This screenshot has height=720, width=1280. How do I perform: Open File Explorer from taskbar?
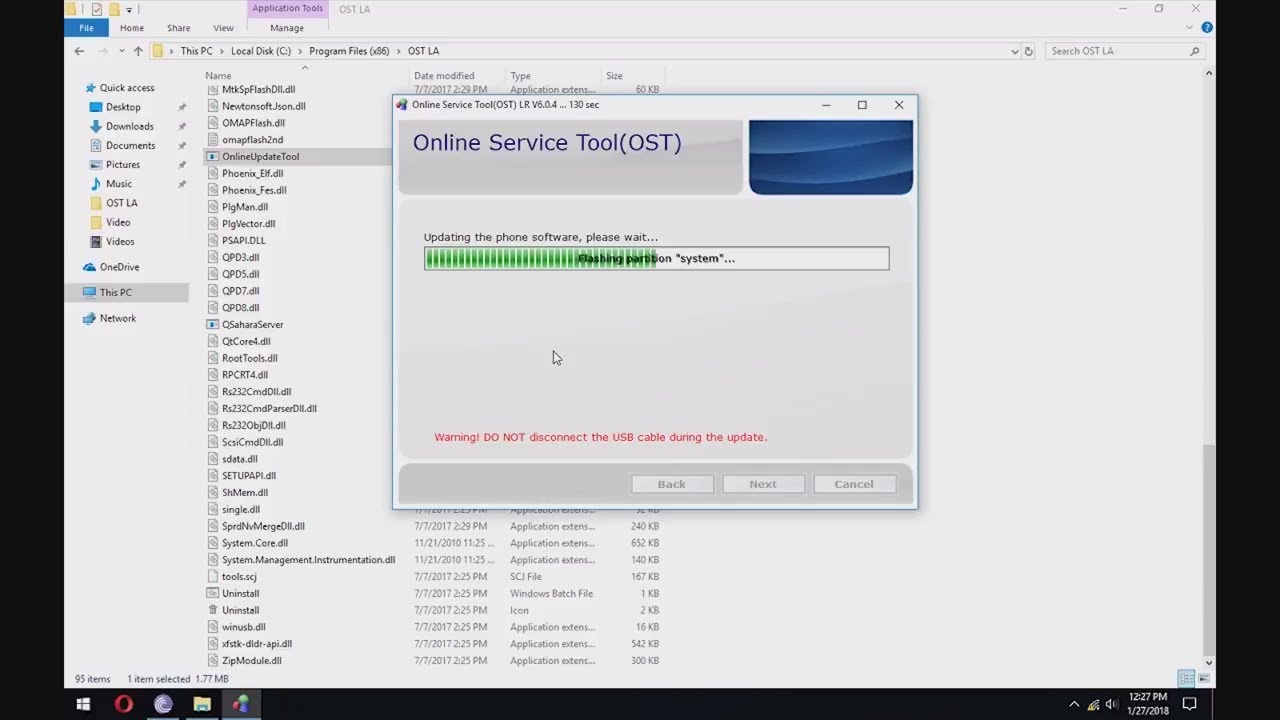tap(202, 704)
